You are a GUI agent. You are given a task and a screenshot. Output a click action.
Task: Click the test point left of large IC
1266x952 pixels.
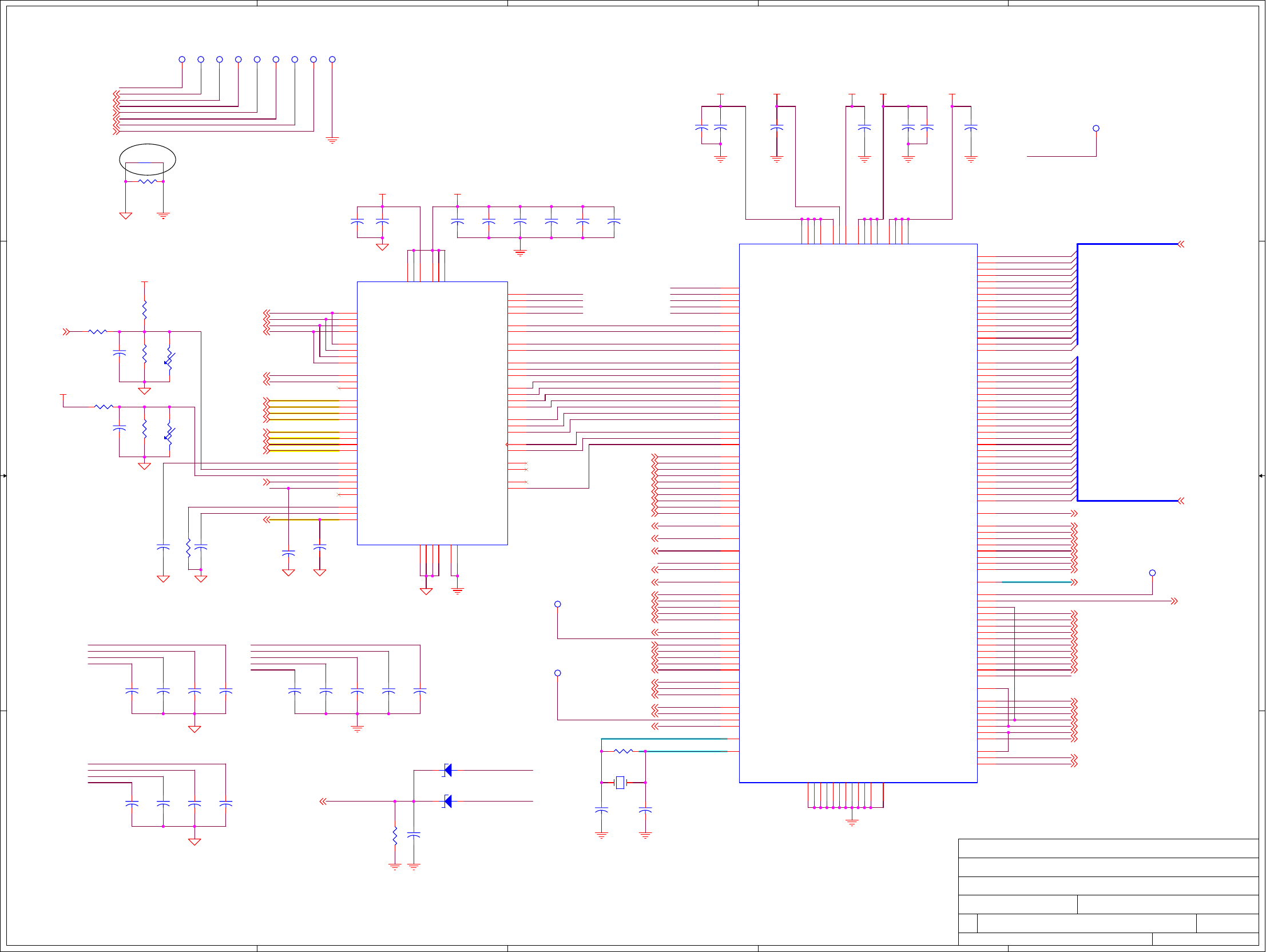(x=557, y=604)
